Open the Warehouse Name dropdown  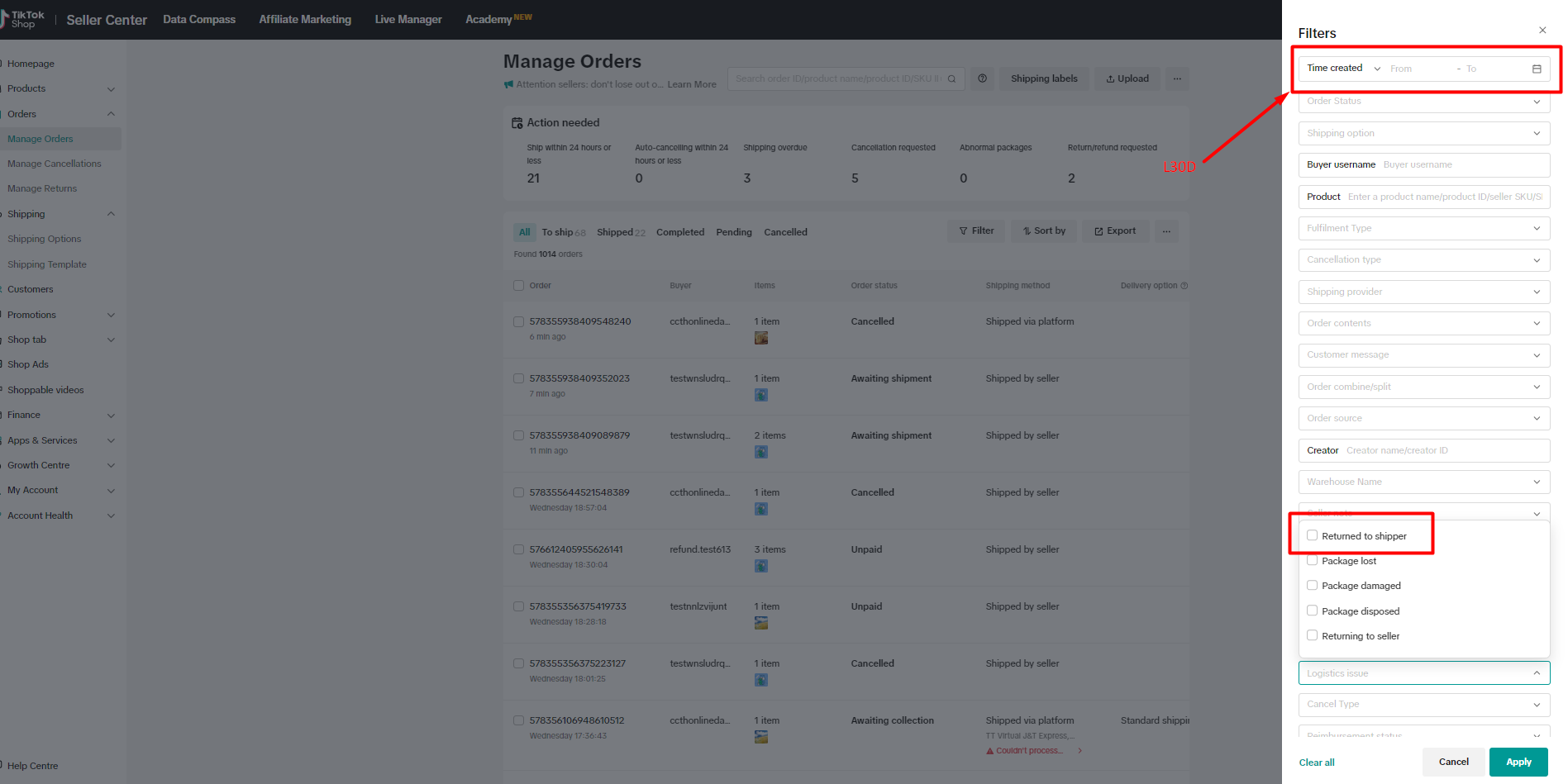1423,482
